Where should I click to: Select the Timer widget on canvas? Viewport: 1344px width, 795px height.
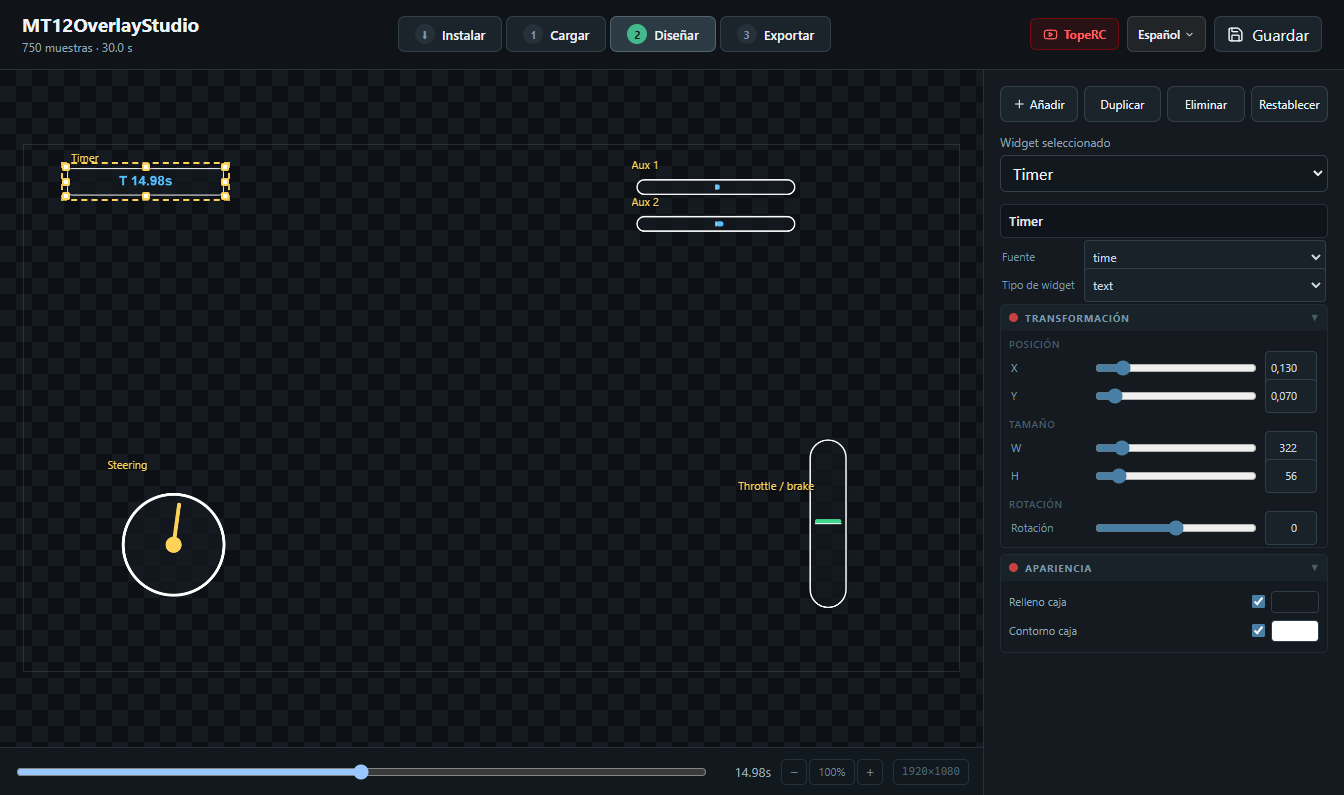coord(146,181)
